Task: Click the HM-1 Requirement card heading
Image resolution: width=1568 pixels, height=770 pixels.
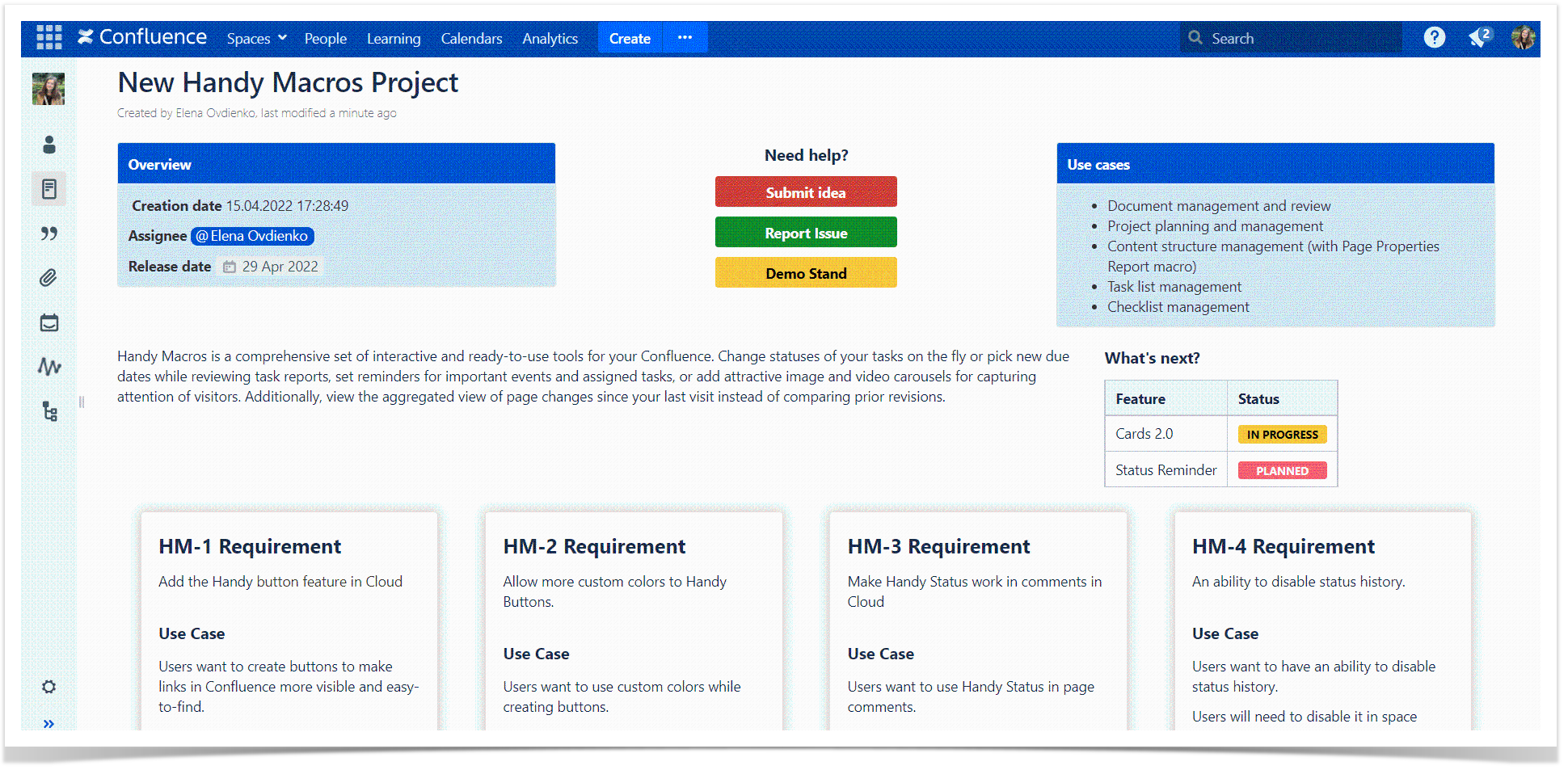Action: click(x=250, y=546)
